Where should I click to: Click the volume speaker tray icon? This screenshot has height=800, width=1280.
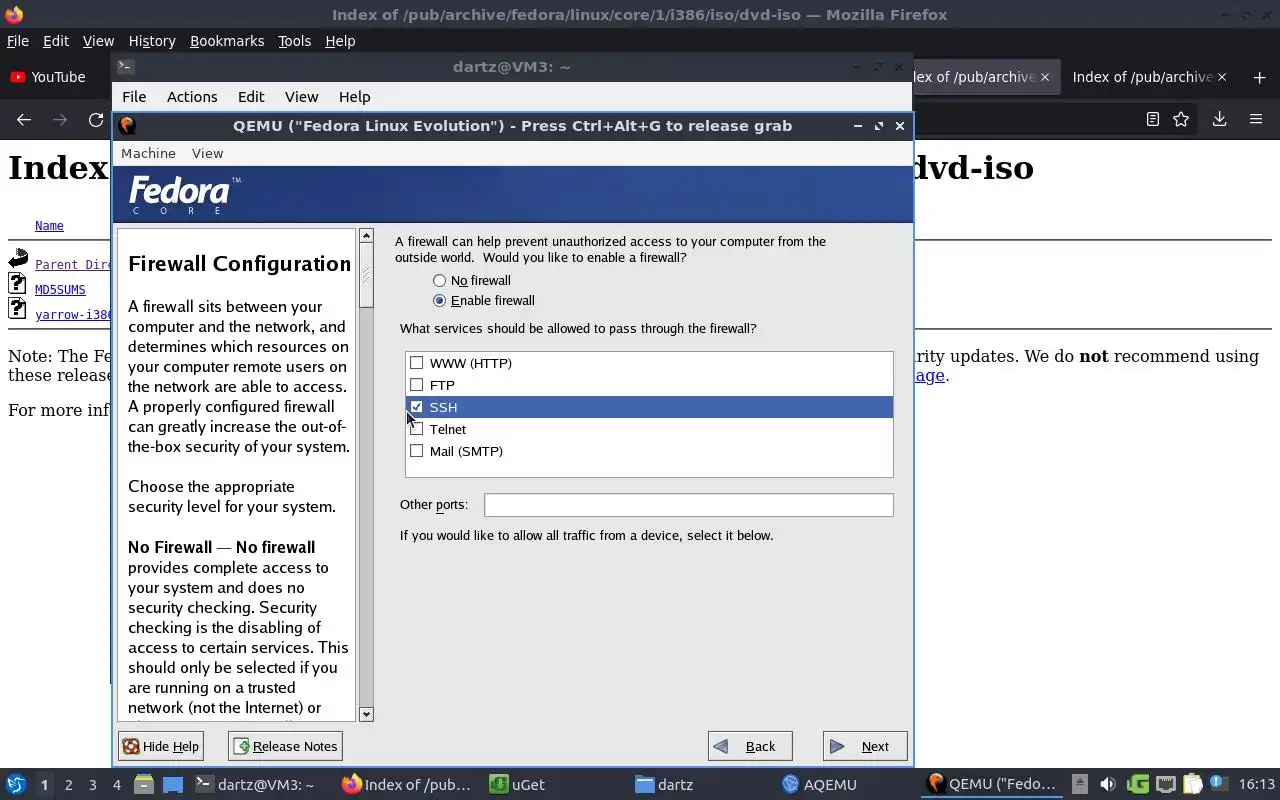click(1108, 784)
